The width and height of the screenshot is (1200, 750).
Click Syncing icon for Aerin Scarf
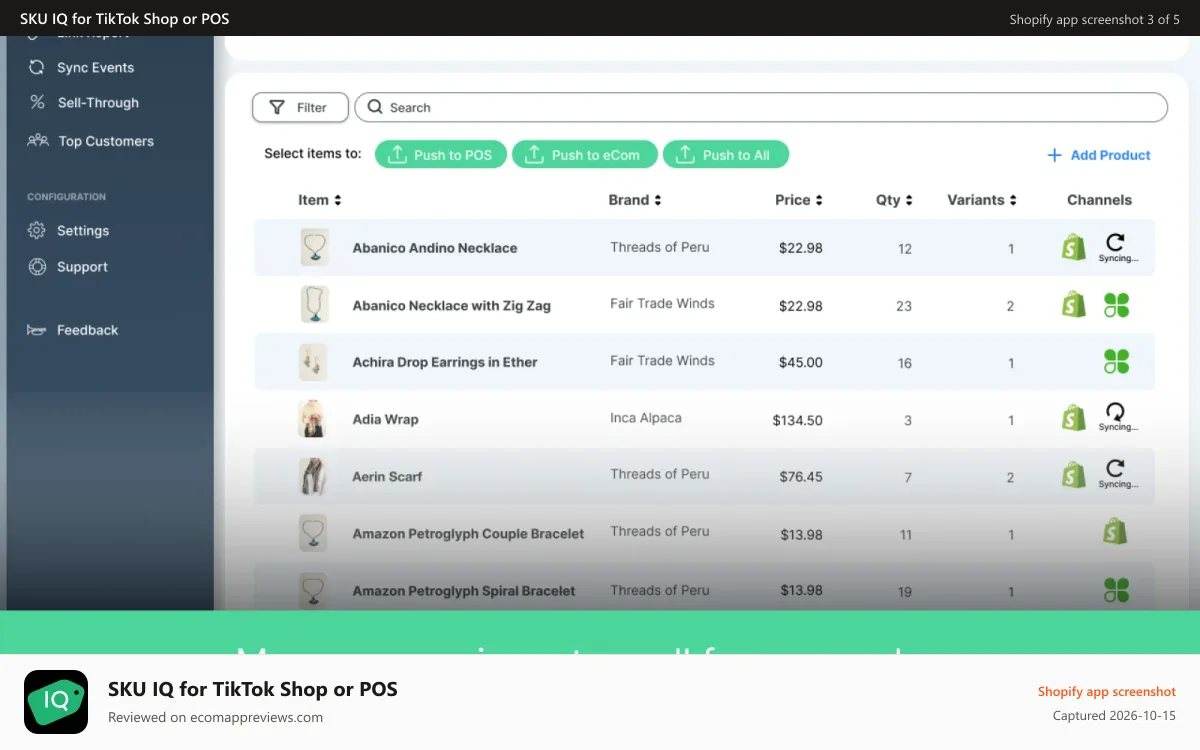[1116, 474]
